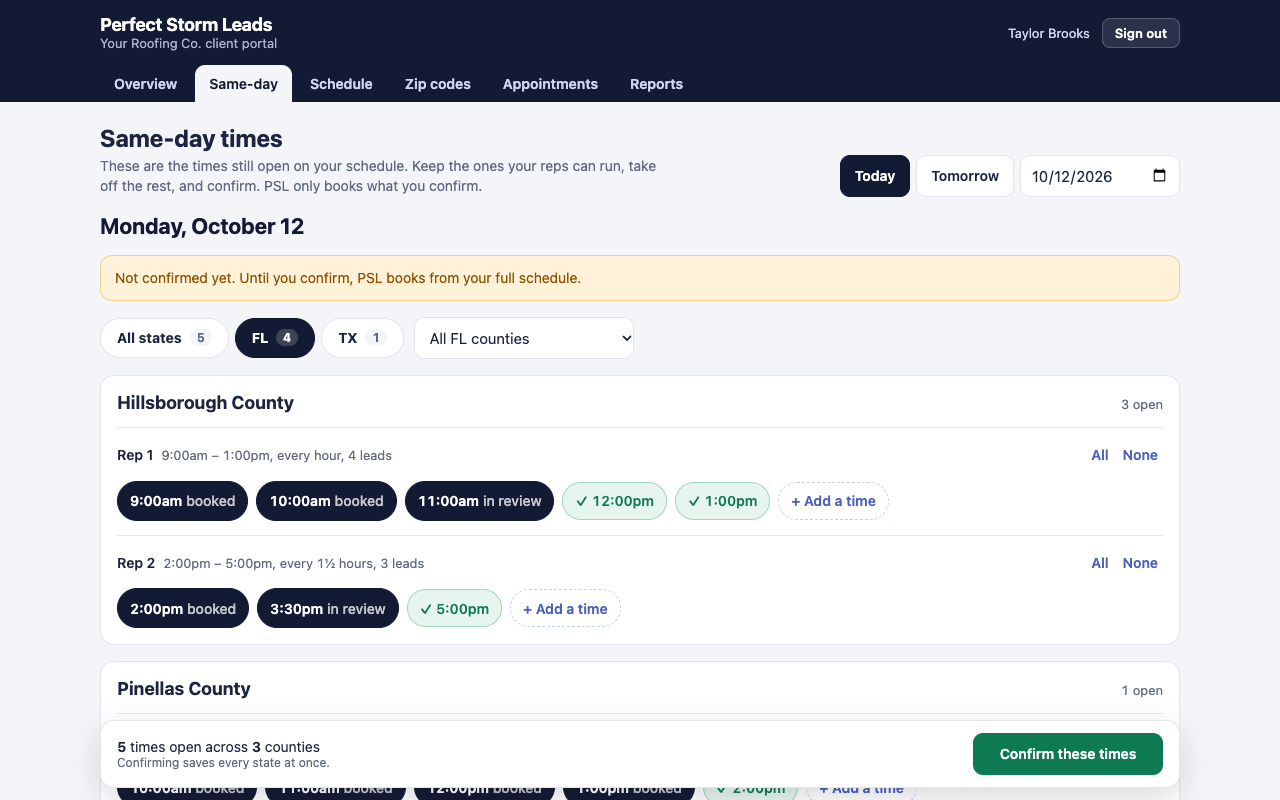Select None for Rep 1 times
Image resolution: width=1280 pixels, height=800 pixels.
click(1140, 455)
